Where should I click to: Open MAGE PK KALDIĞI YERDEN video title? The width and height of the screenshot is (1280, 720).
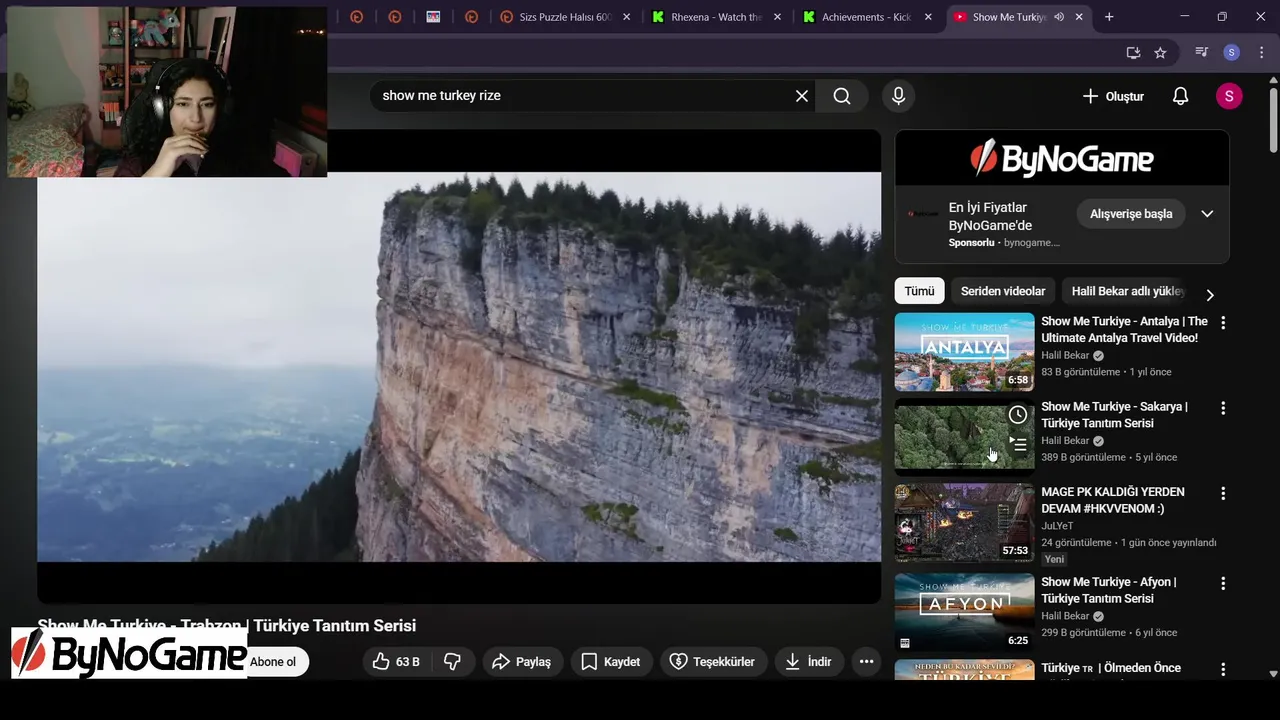[1112, 500]
